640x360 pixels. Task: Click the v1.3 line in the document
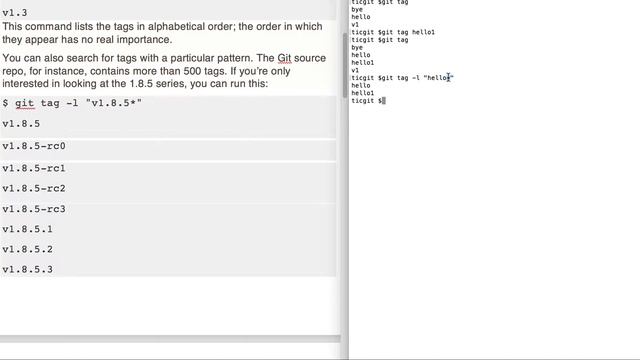pyautogui.click(x=15, y=13)
